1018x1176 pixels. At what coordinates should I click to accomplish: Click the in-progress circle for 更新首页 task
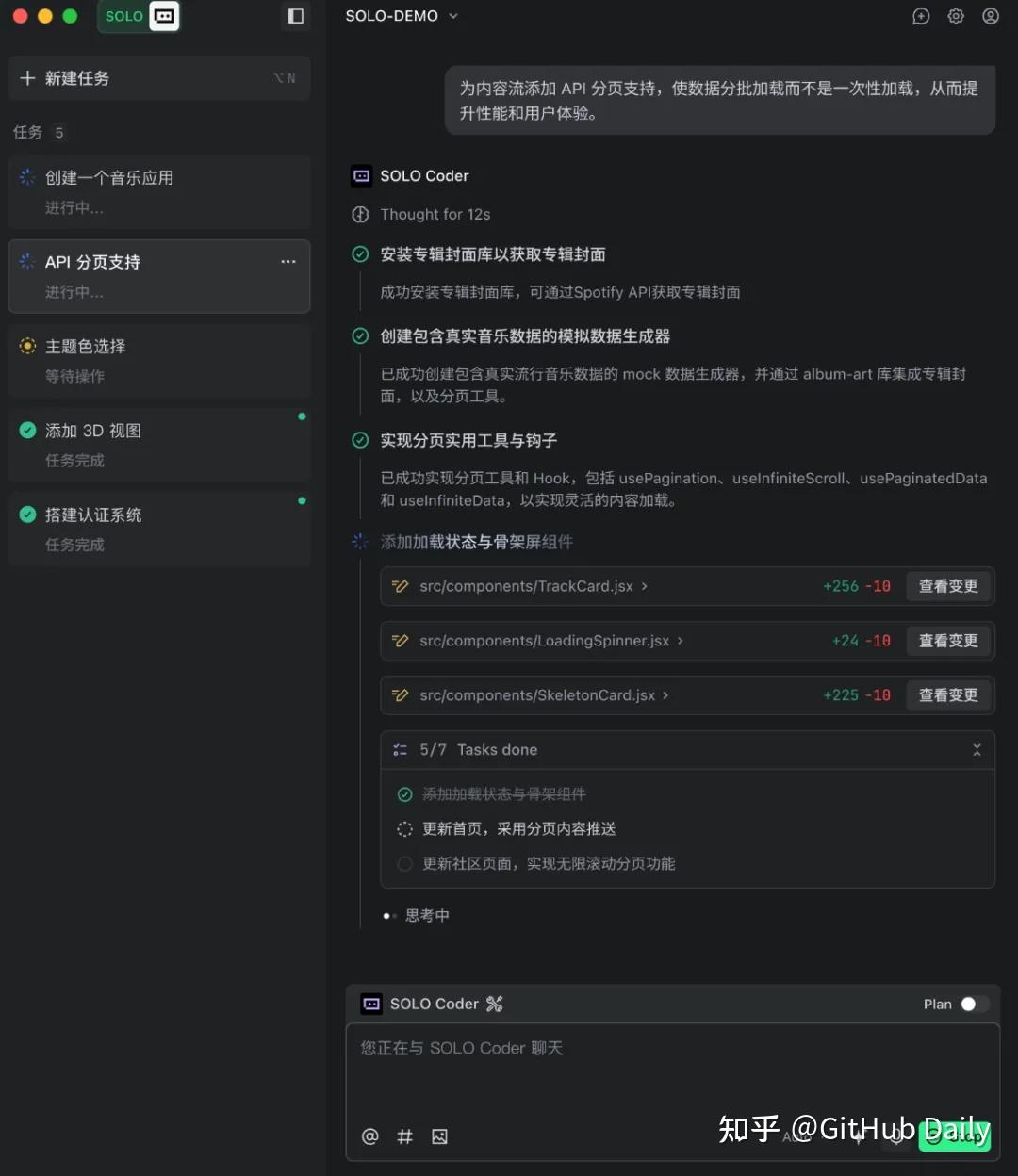pyautogui.click(x=405, y=829)
